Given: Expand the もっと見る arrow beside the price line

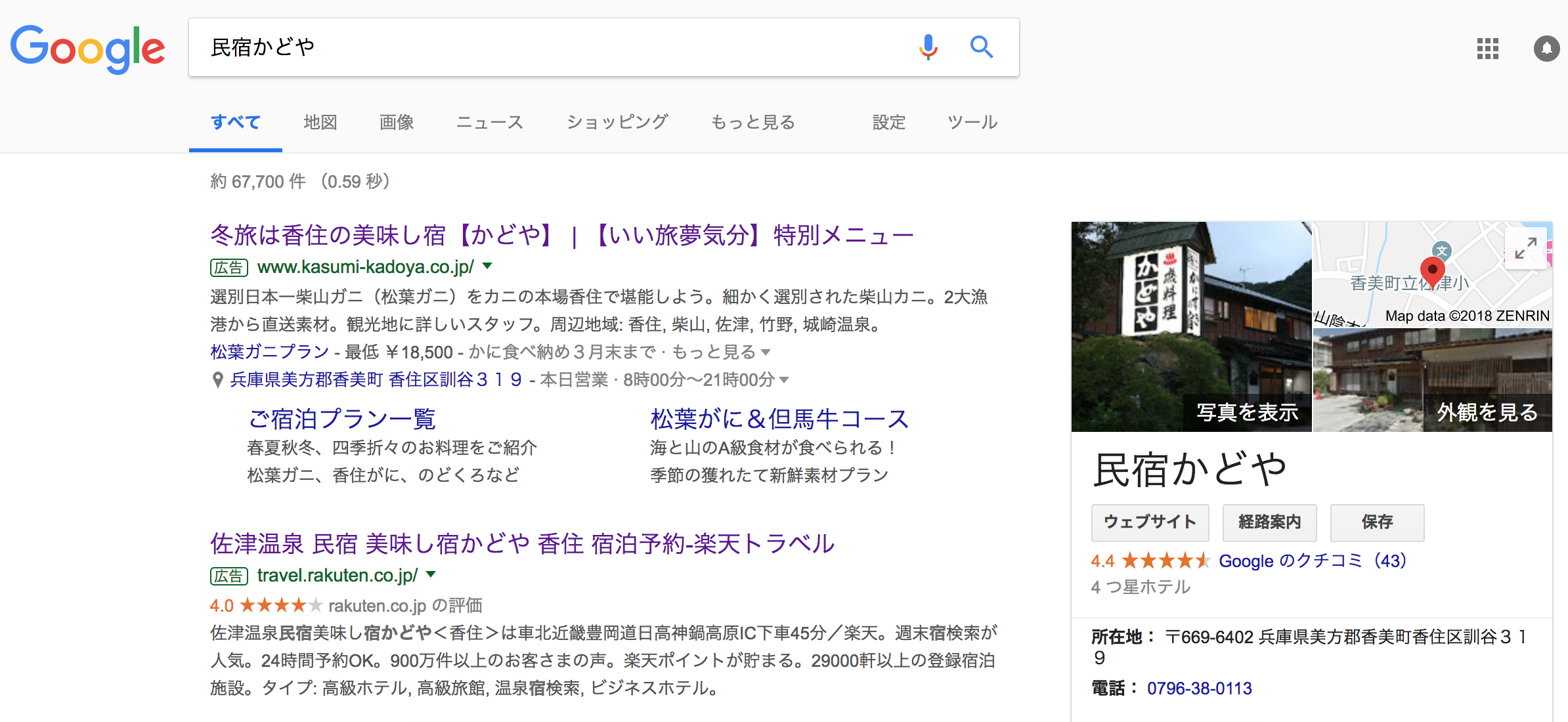Looking at the screenshot, I should tap(765, 352).
